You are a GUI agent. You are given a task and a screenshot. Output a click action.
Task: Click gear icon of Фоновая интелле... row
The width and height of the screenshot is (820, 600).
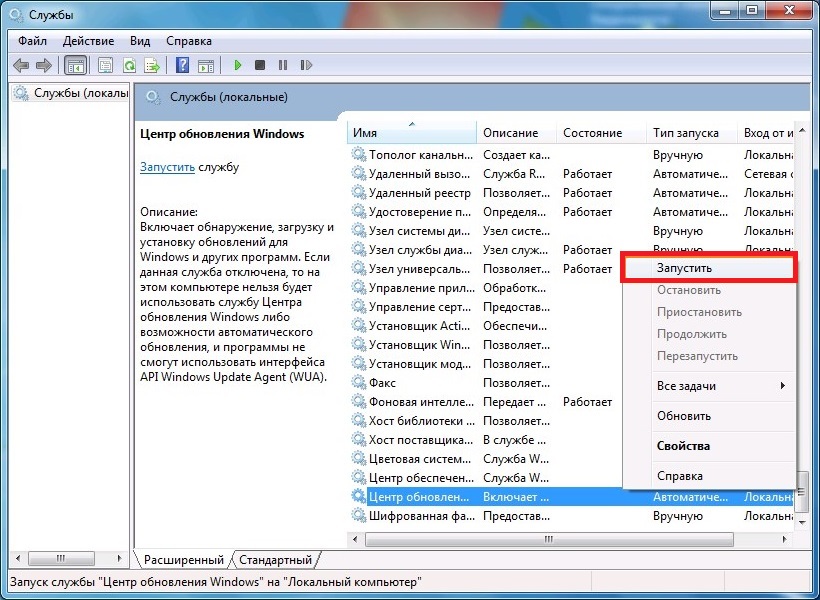[359, 402]
